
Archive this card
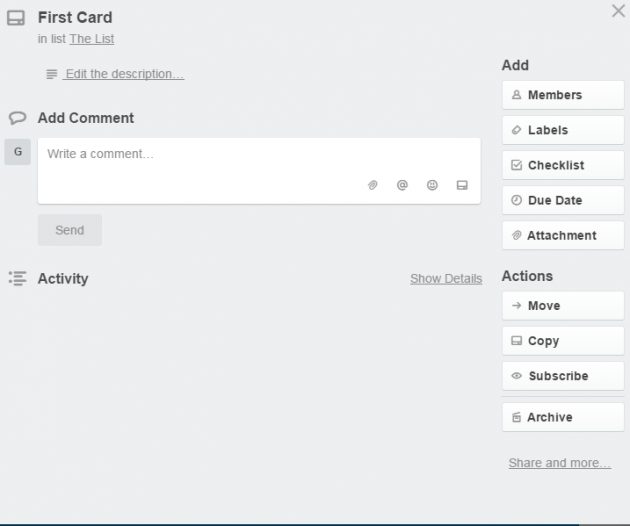pos(562,417)
